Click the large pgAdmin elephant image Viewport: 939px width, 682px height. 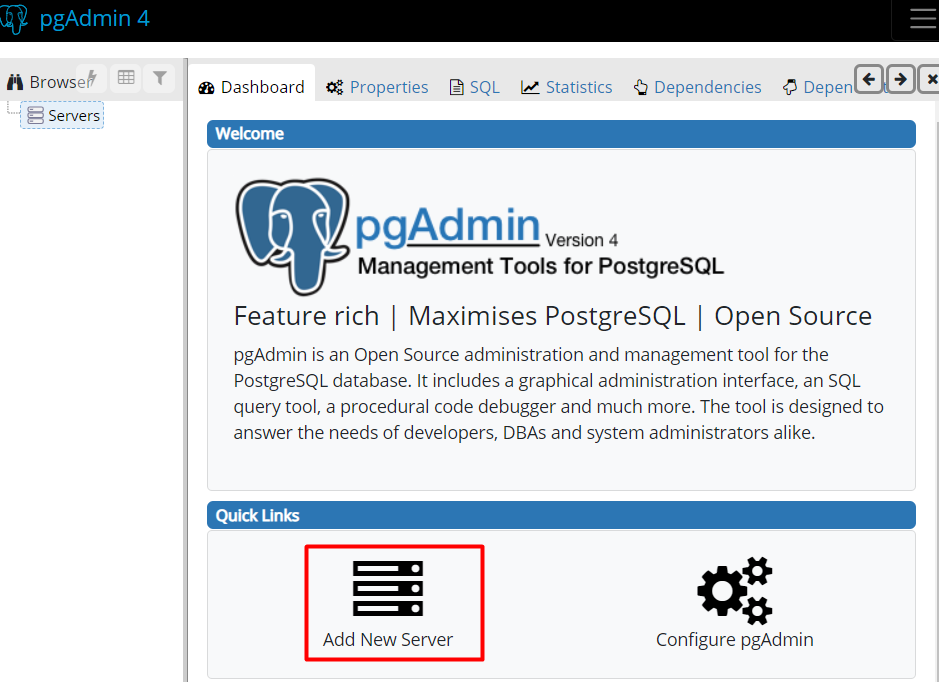pos(293,236)
